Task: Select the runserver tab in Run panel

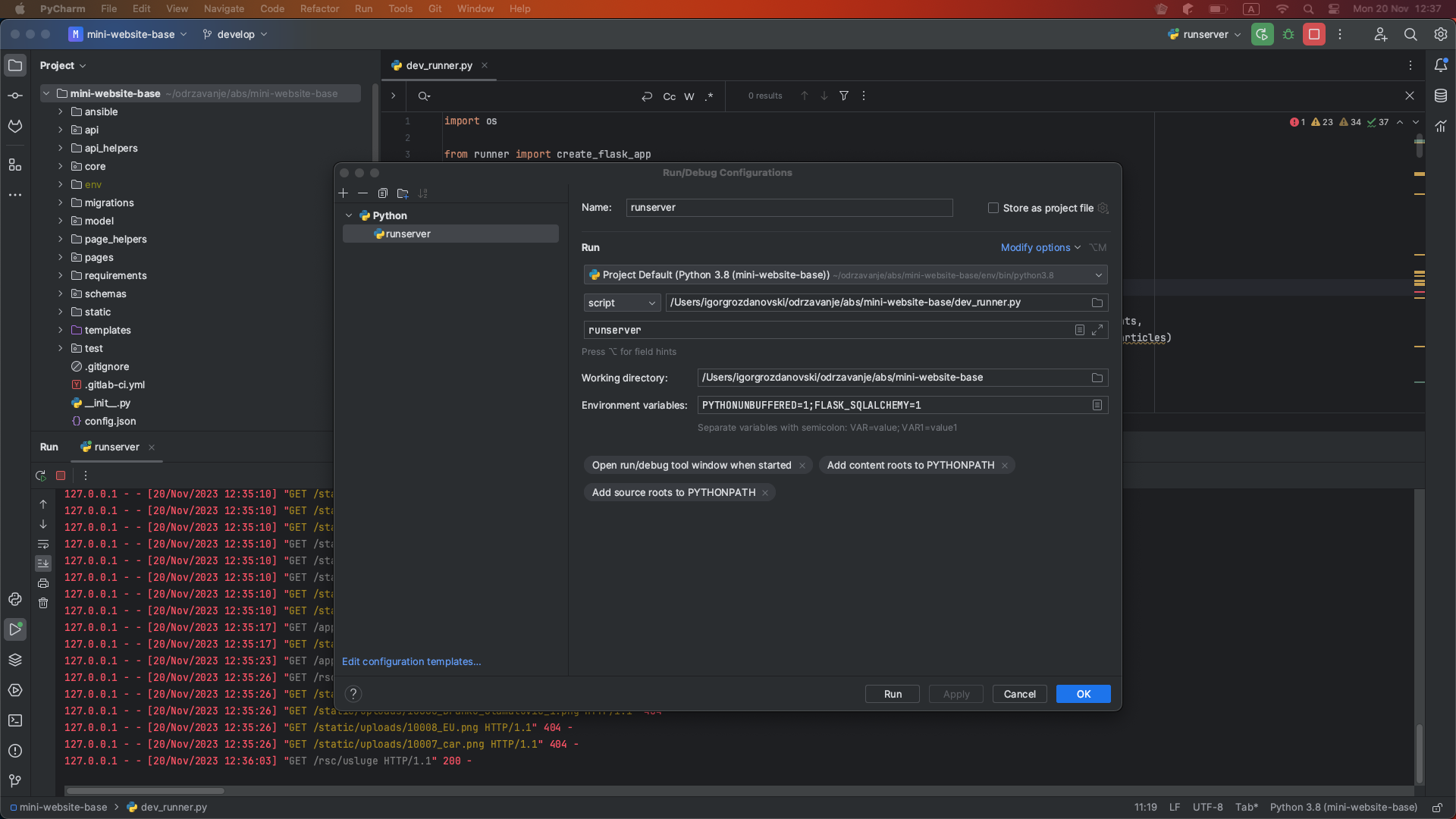Action: (x=117, y=447)
